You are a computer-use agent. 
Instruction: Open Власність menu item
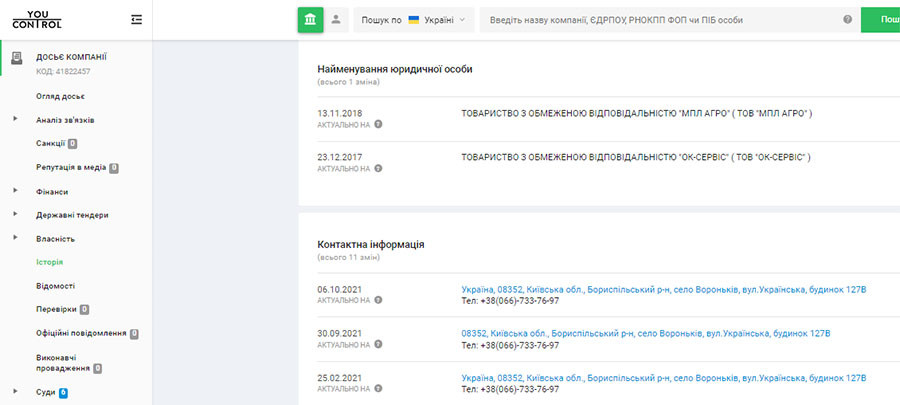tap(55, 239)
